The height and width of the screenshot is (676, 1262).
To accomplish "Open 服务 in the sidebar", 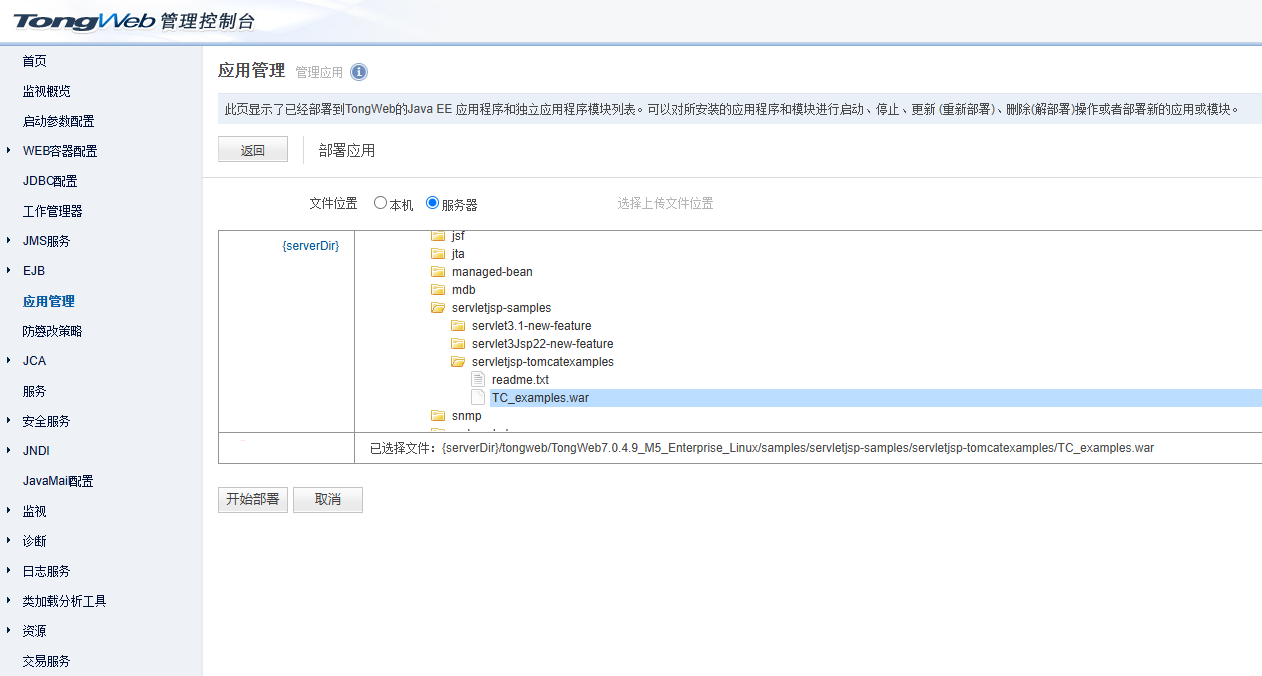I will [35, 391].
